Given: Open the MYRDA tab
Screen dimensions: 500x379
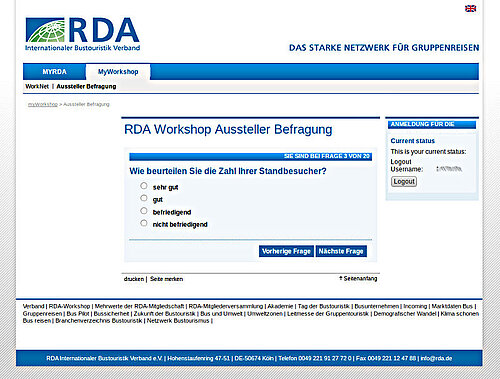Looking at the screenshot, I should point(54,72).
